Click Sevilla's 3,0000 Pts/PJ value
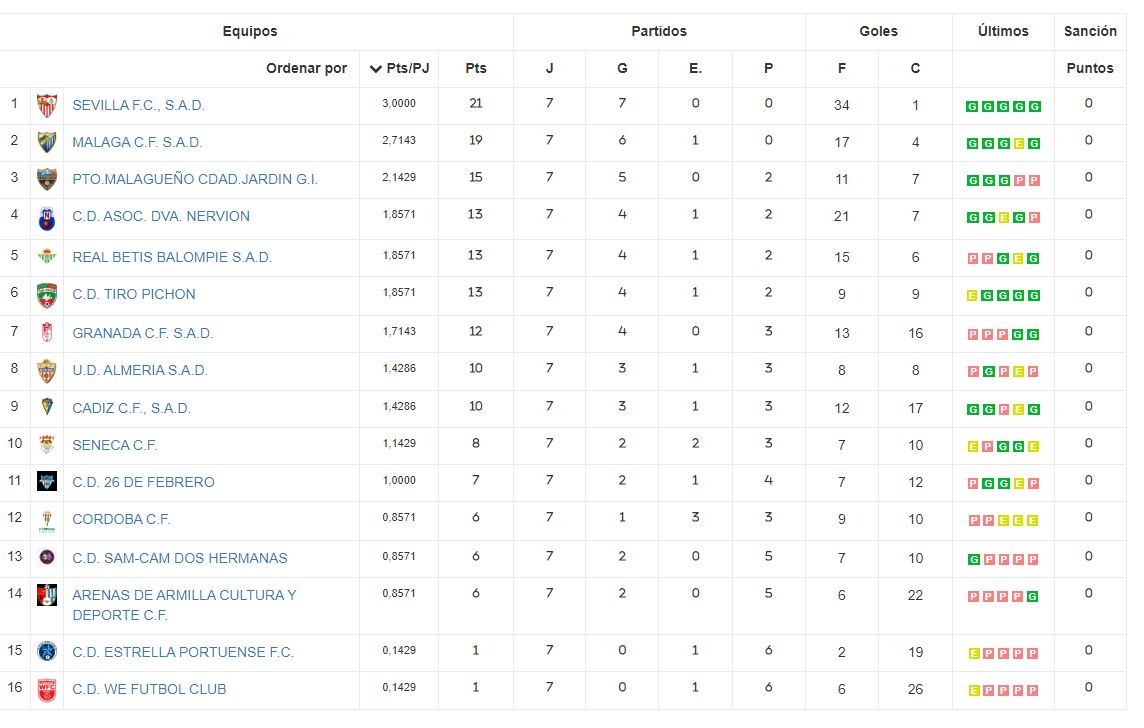Image resolution: width=1144 pixels, height=728 pixels. (x=399, y=104)
